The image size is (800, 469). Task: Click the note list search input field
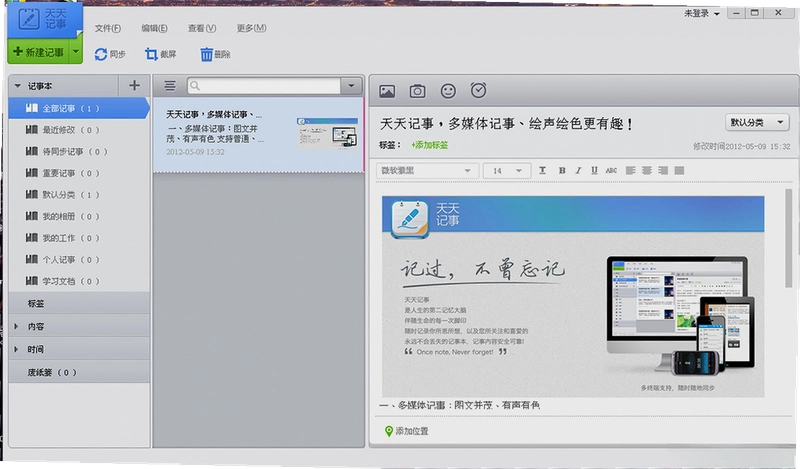click(264, 86)
